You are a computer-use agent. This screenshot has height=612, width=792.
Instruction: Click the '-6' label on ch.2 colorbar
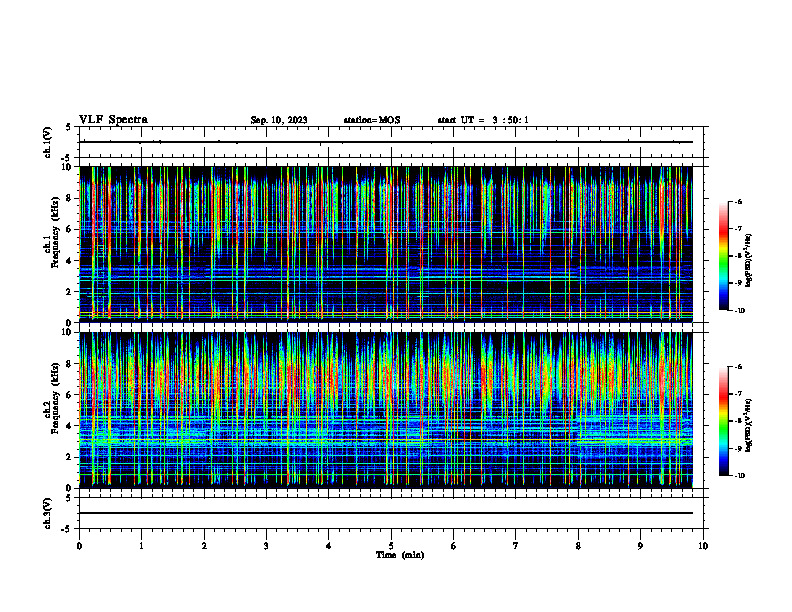pos(738,367)
